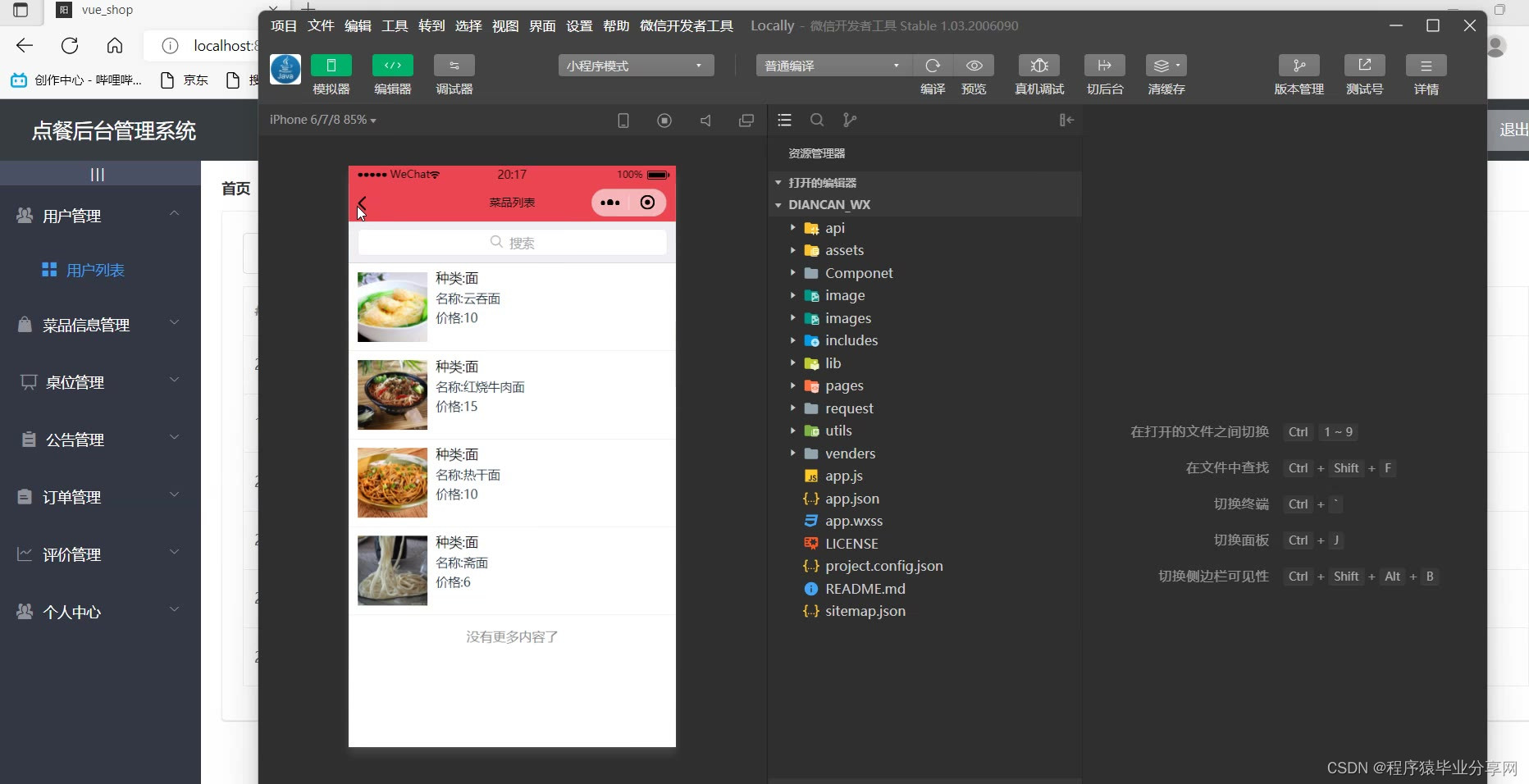Start 真机调试 remote device debugging

coord(1039,66)
